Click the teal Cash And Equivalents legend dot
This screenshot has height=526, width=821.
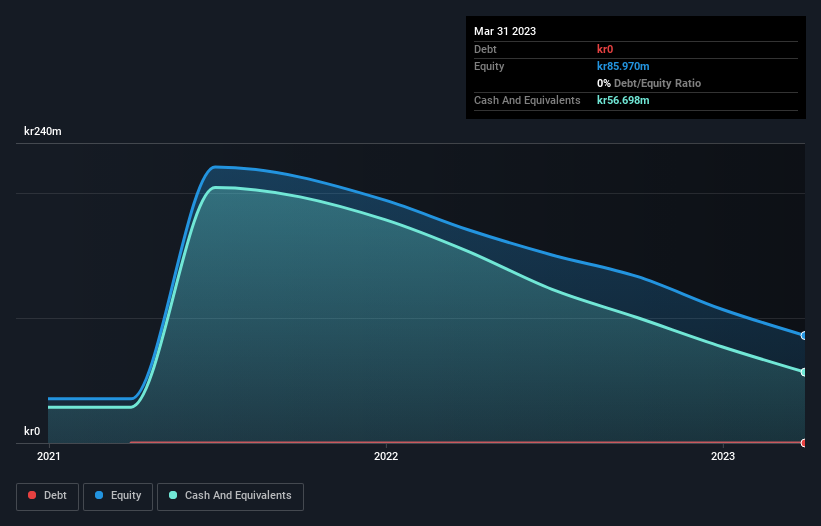pos(173,495)
